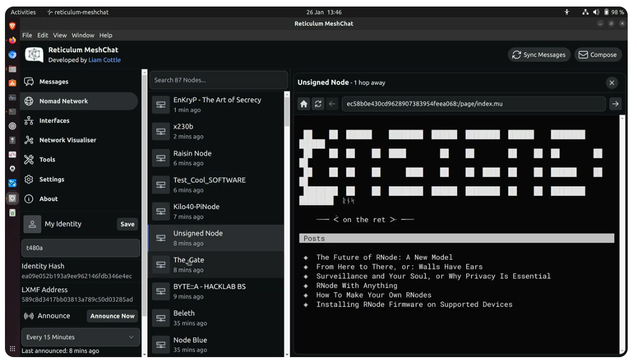Viewport: 637px width, 362px height.
Task: Click the Tools wrench icon
Action: pyautogui.click(x=29, y=160)
